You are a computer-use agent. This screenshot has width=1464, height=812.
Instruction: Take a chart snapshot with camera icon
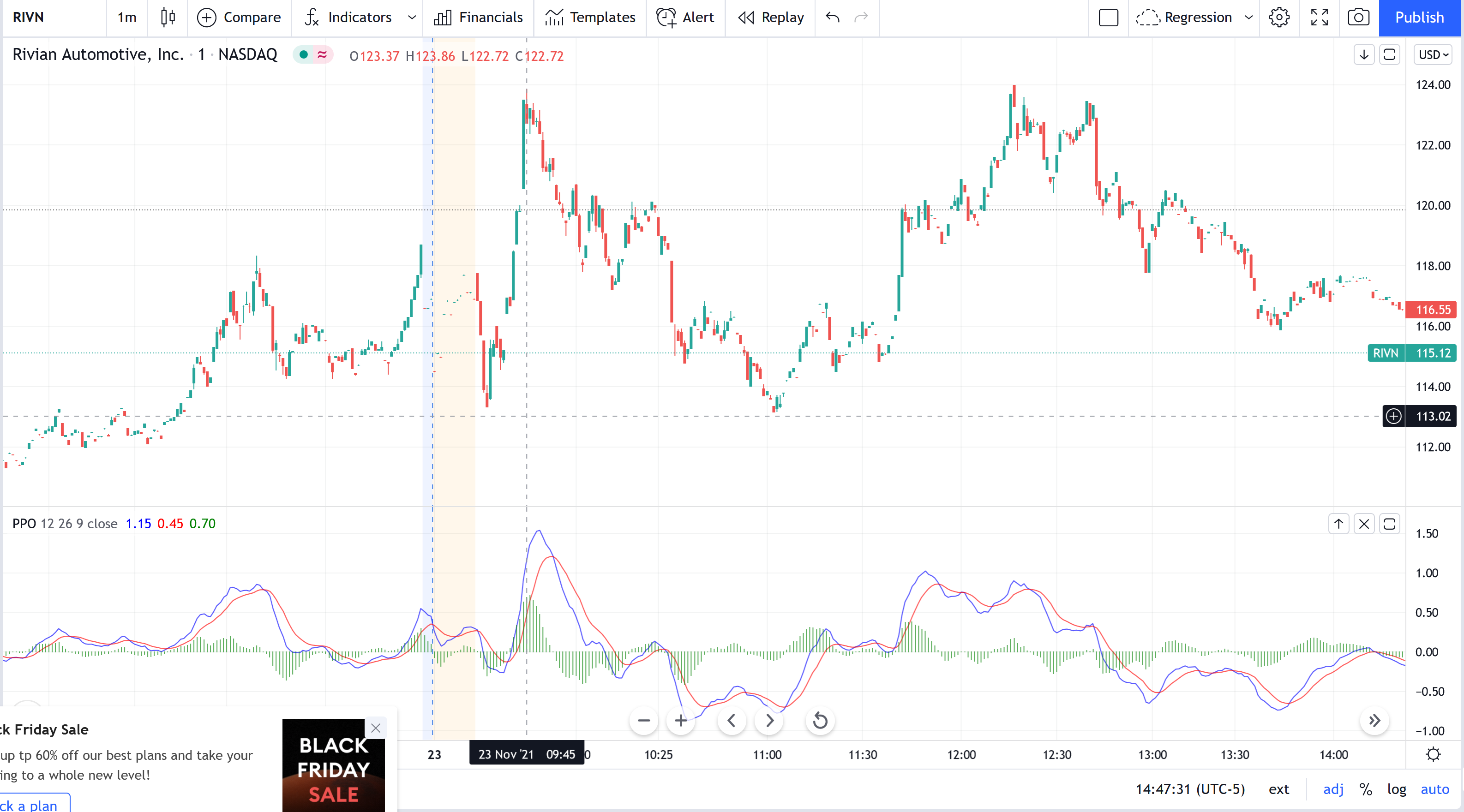[x=1358, y=18]
